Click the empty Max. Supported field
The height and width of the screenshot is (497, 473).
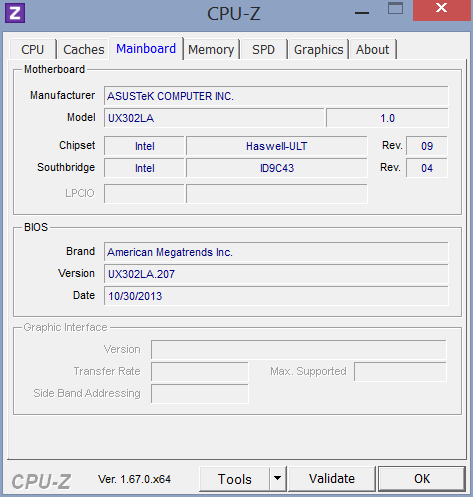[400, 371]
